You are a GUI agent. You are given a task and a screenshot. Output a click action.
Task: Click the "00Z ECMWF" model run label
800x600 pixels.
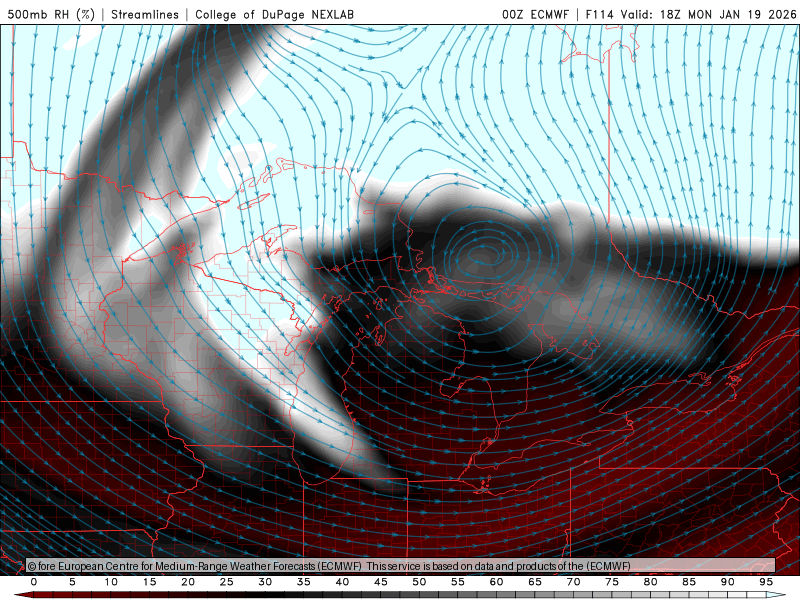click(535, 14)
